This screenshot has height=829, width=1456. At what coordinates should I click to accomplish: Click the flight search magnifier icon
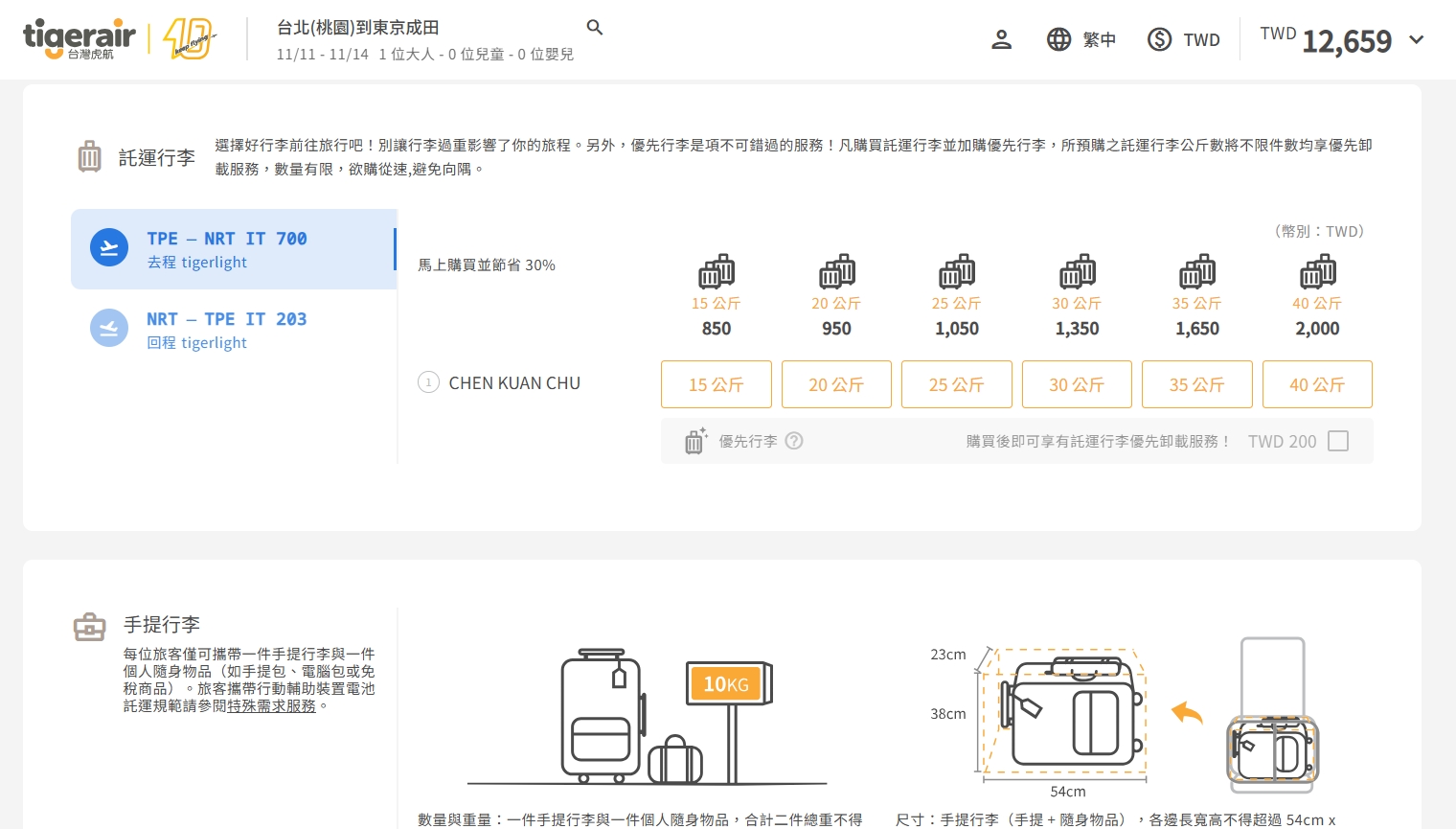coord(595,28)
